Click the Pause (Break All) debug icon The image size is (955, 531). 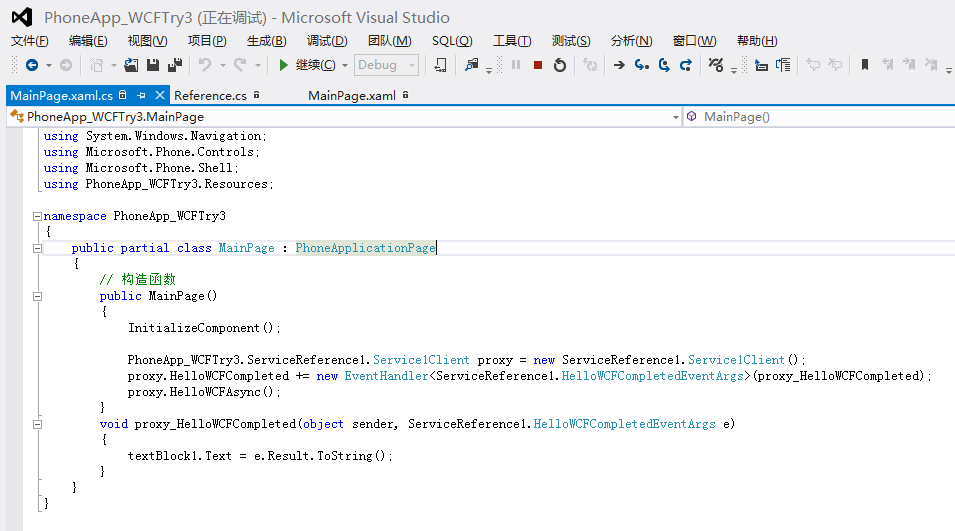click(516, 65)
